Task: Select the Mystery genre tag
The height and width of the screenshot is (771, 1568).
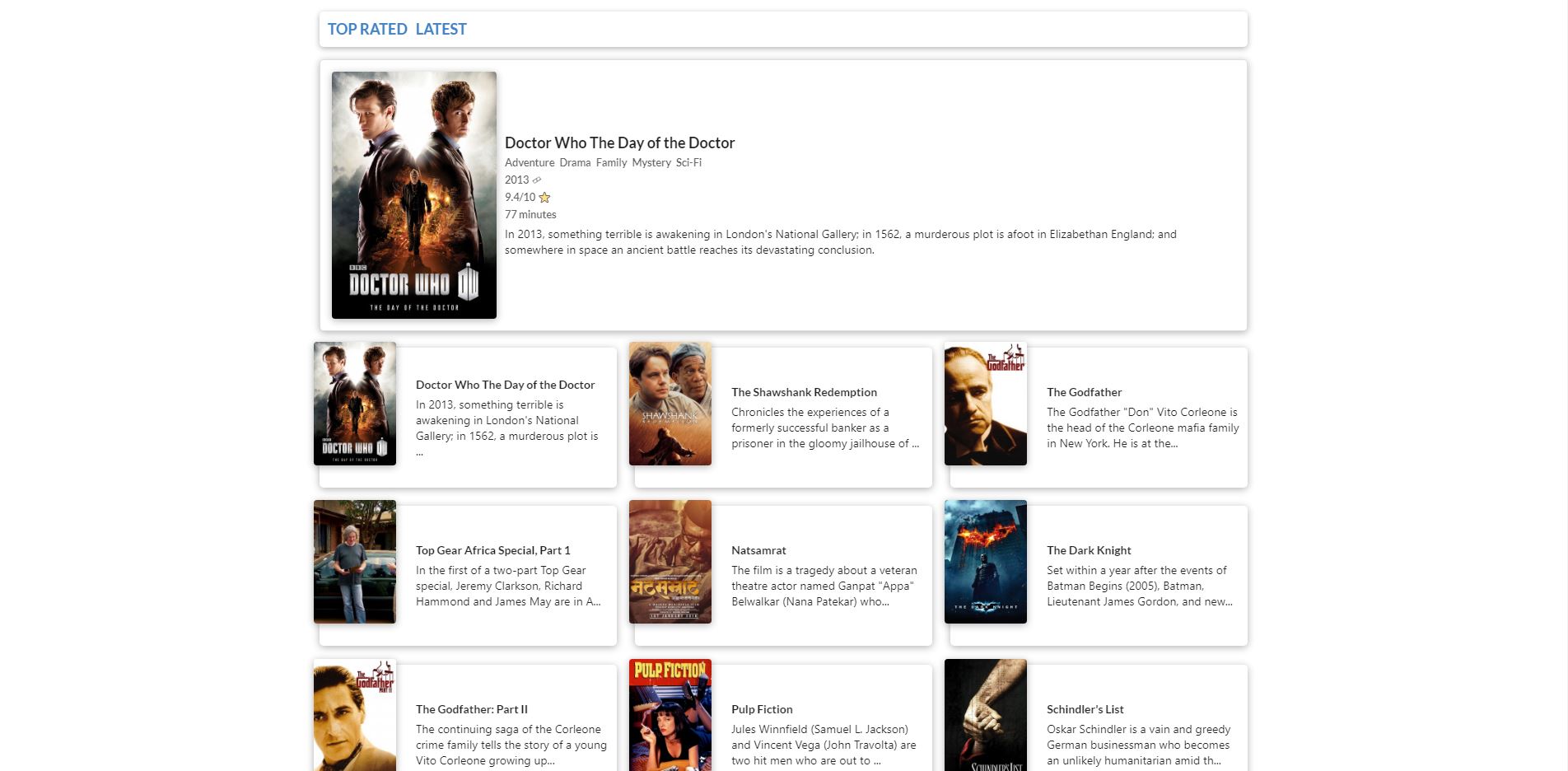Action: 651,162
